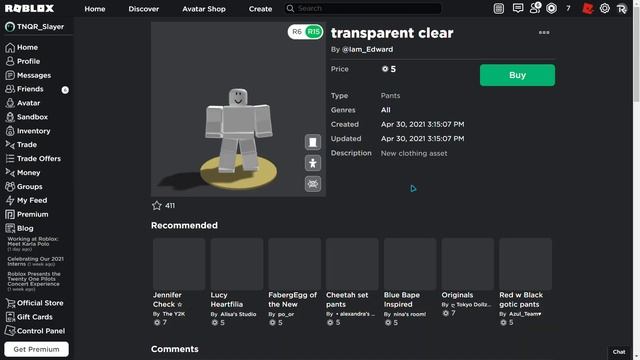This screenshot has width=640, height=360.
Task: Open the Home tab in top navigation
Action: point(95,9)
